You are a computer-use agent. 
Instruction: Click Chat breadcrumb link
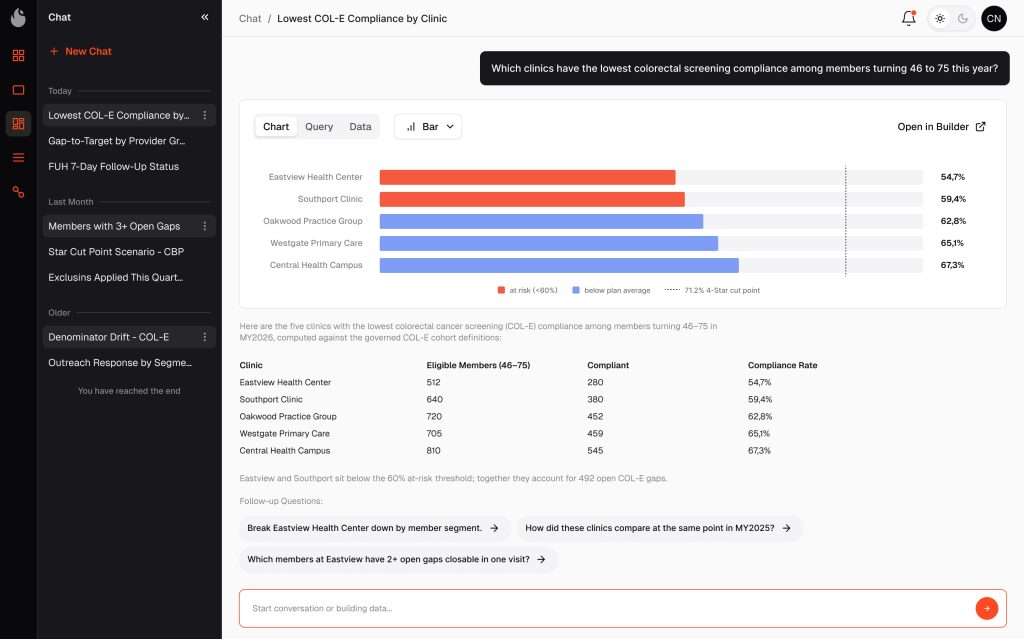point(250,18)
